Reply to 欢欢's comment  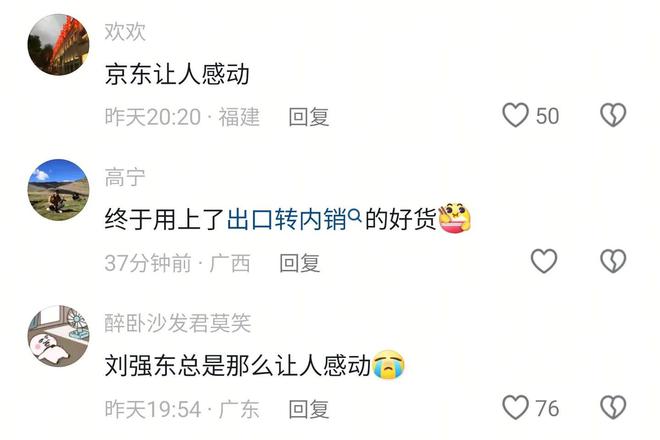pos(309,117)
